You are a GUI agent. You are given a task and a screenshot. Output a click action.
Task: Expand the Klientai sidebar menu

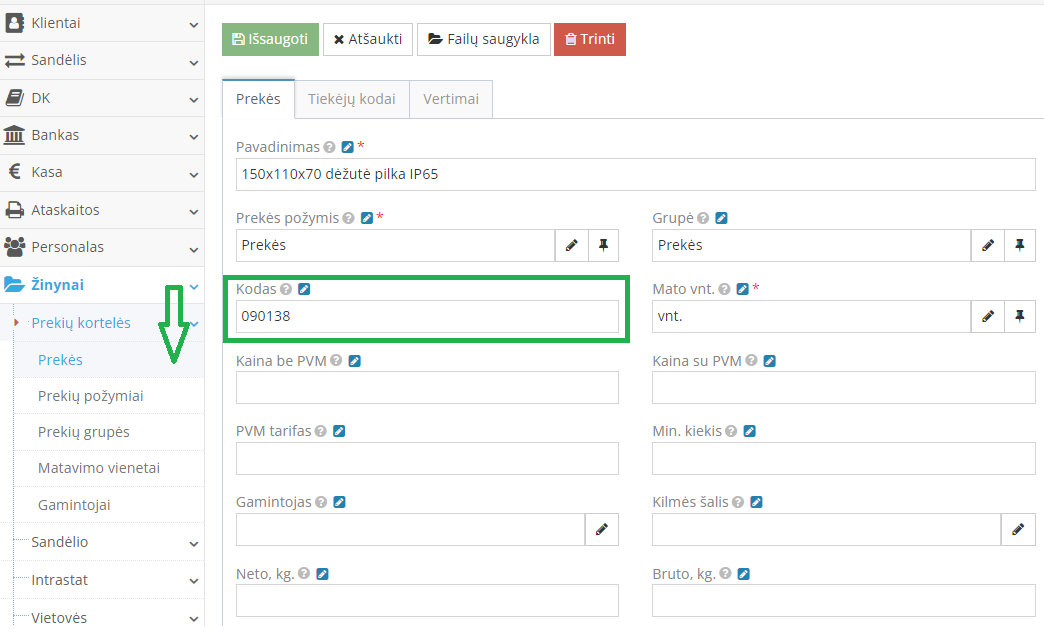tap(100, 22)
